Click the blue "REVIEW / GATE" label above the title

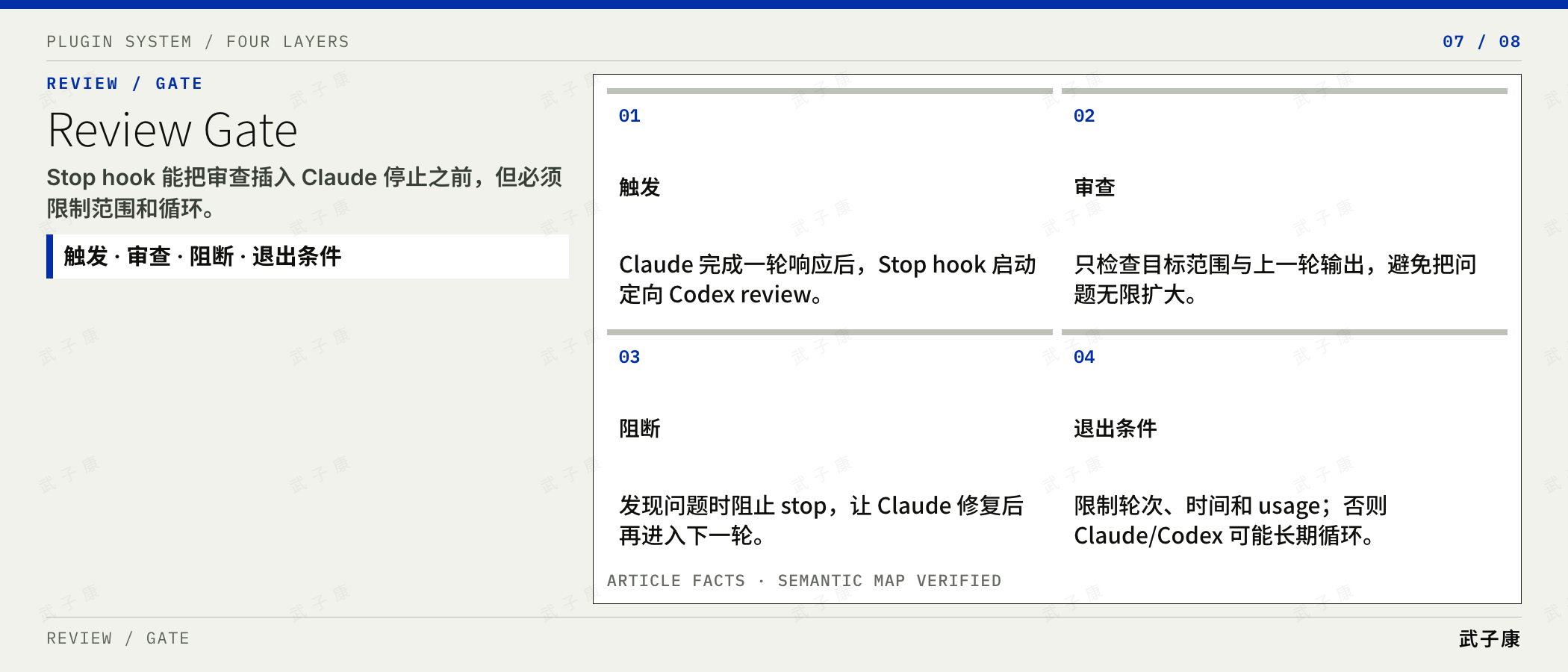[x=125, y=84]
